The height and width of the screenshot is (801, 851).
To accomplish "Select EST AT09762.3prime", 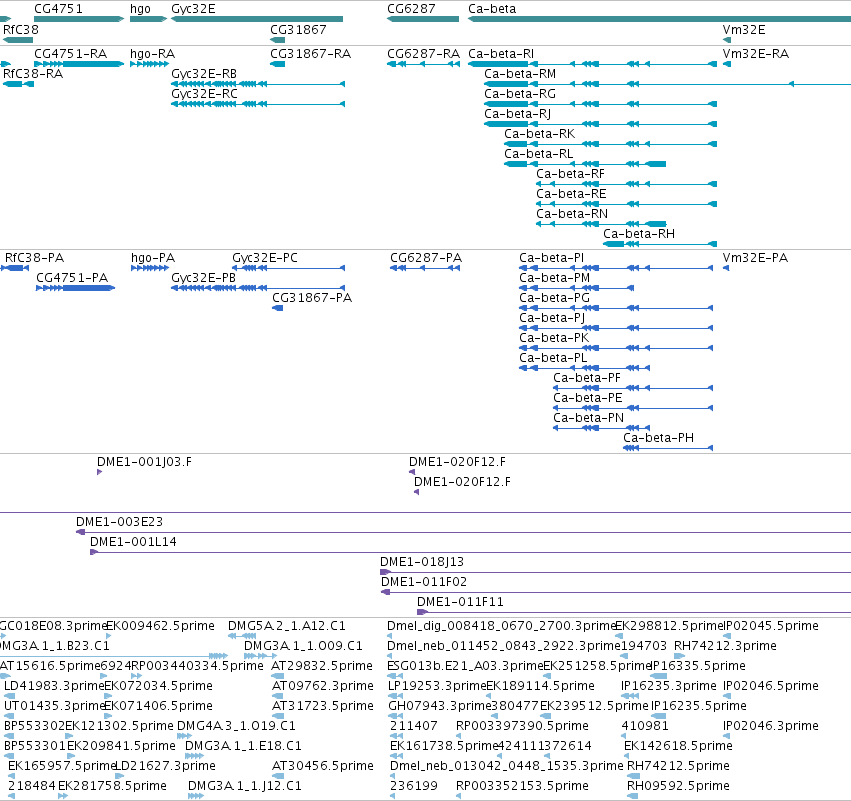I will pyautogui.click(x=322, y=686).
